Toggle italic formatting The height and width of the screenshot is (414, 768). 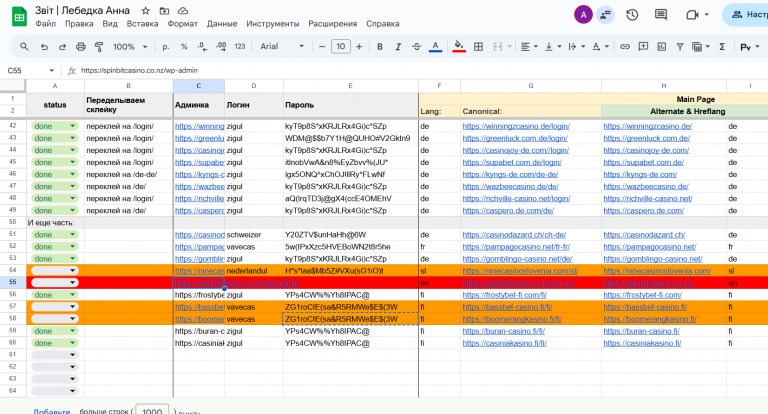(399, 46)
